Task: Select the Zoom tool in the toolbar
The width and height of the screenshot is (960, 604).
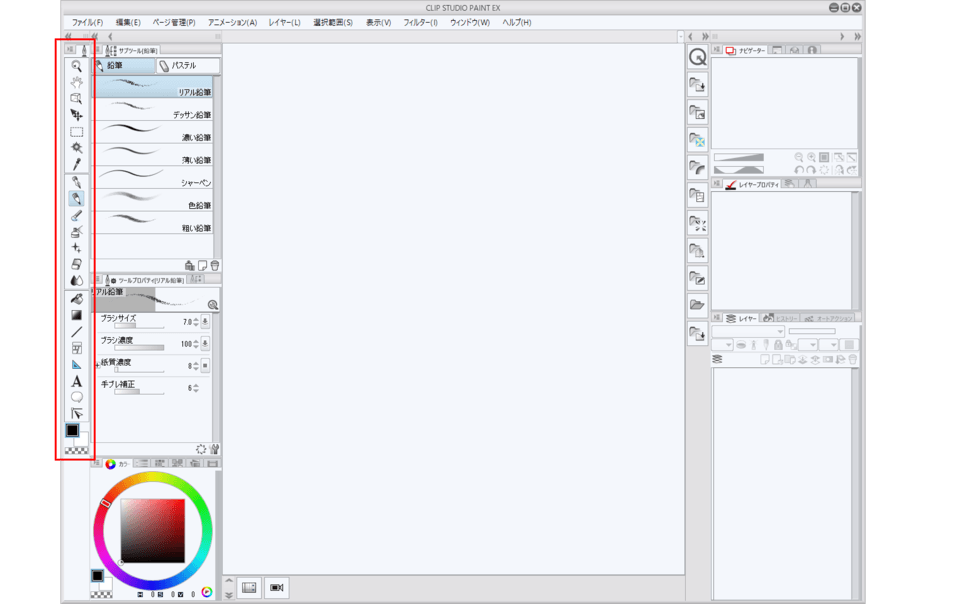Action: 78,67
